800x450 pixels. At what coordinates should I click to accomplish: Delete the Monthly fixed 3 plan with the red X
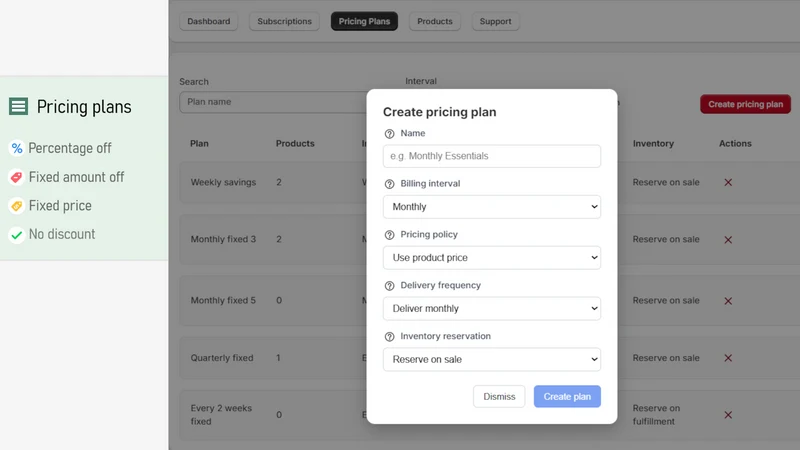click(728, 239)
